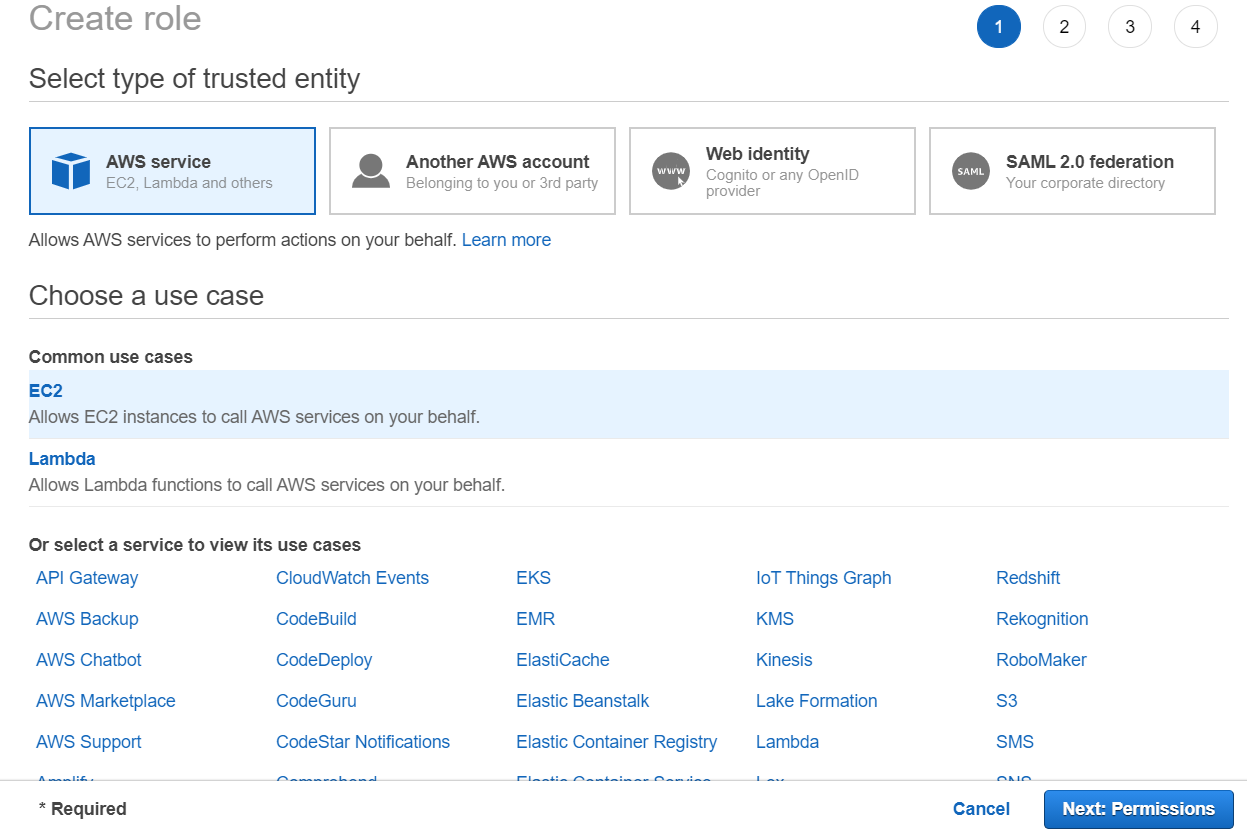Go to wizard step 2

click(1064, 27)
